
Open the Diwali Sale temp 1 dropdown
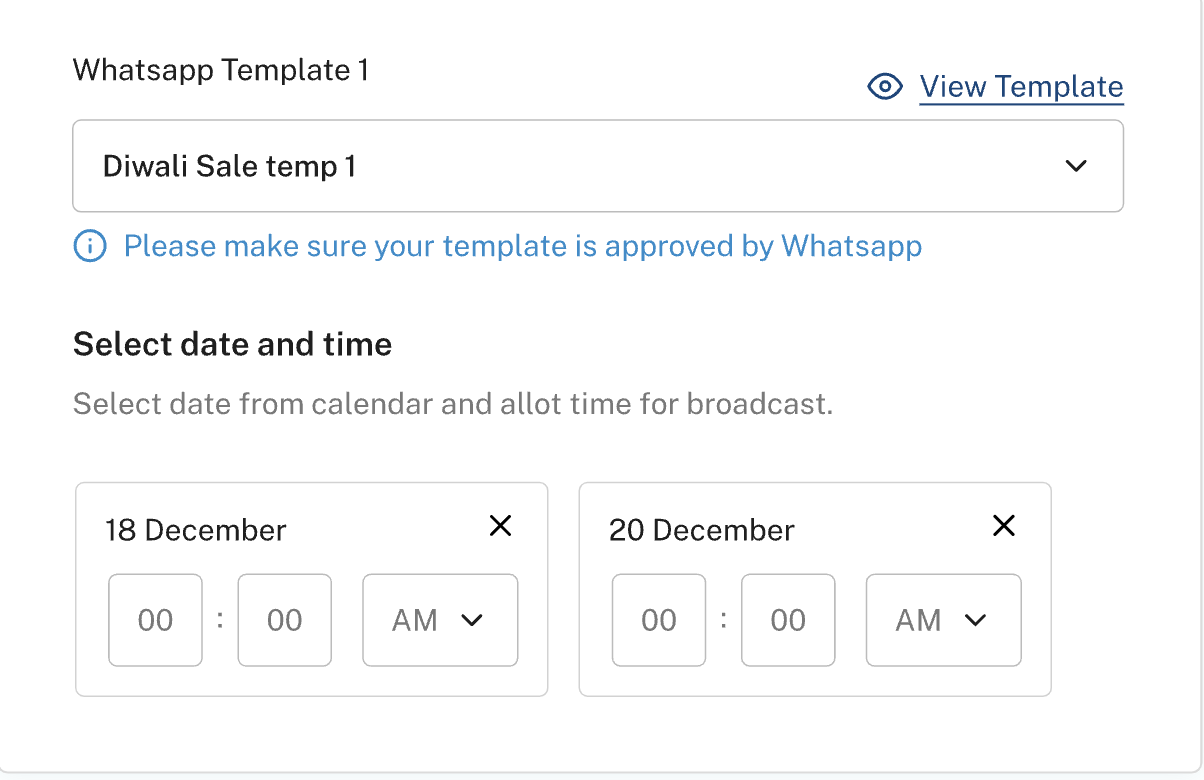pos(598,166)
